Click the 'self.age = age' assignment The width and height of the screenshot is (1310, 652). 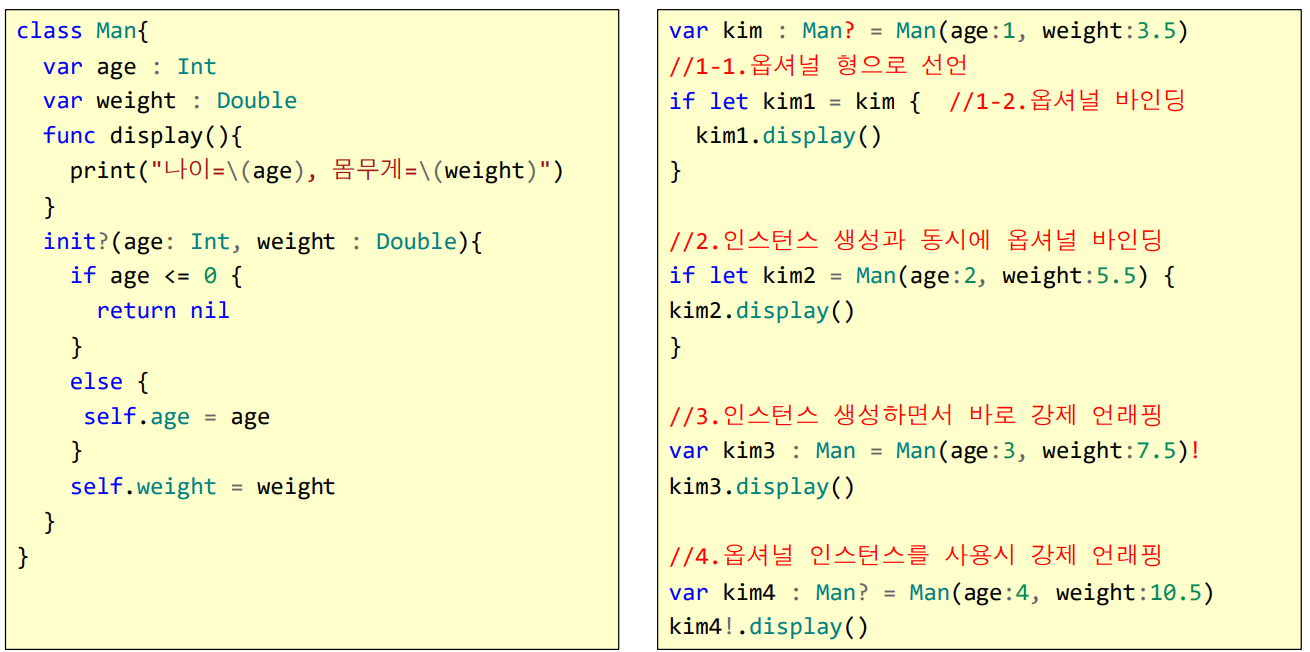pyautogui.click(x=176, y=417)
